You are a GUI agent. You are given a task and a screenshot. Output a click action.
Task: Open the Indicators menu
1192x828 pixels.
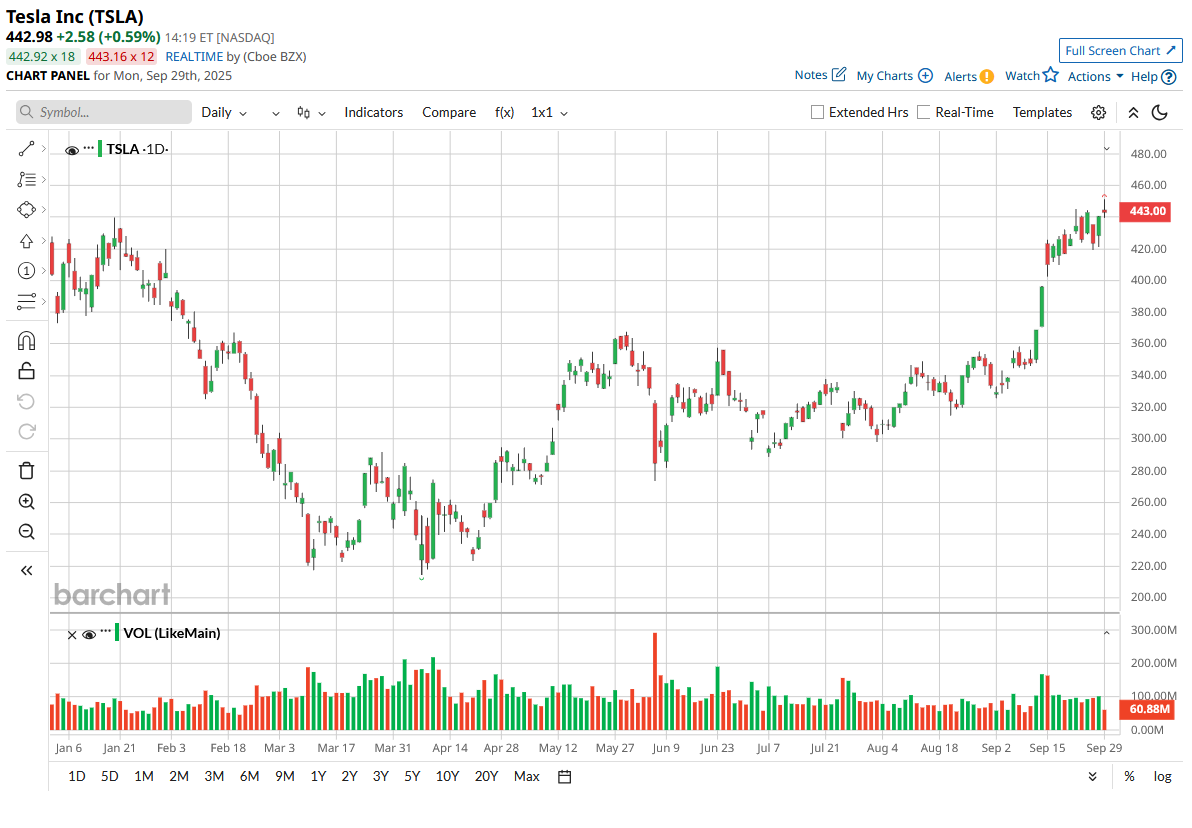pos(373,113)
